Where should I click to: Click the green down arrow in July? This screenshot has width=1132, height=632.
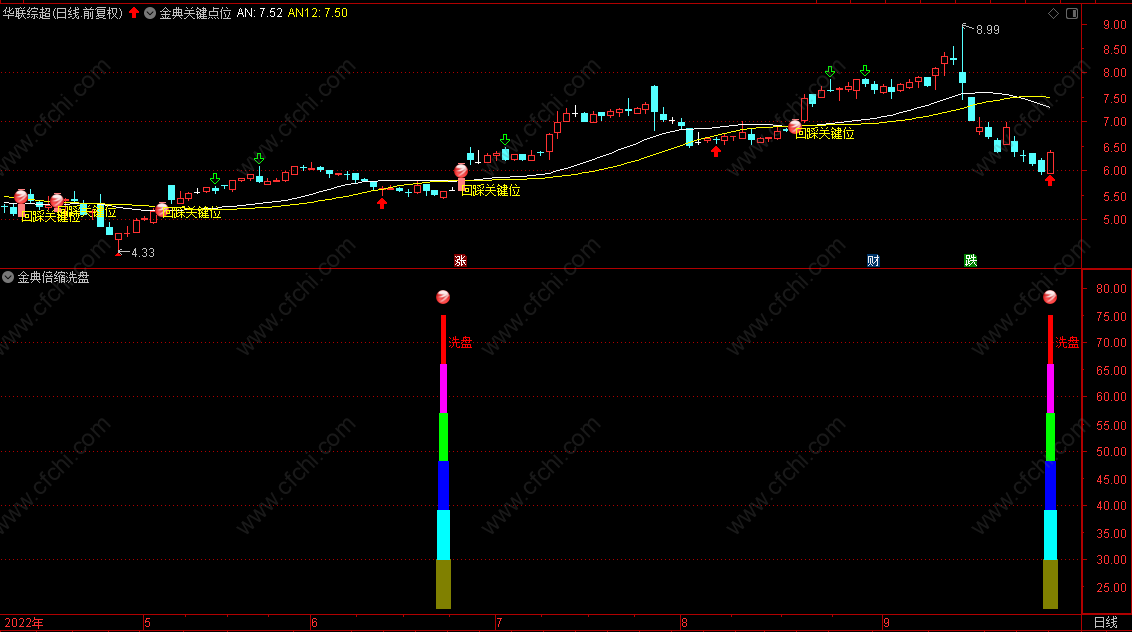tap(505, 139)
